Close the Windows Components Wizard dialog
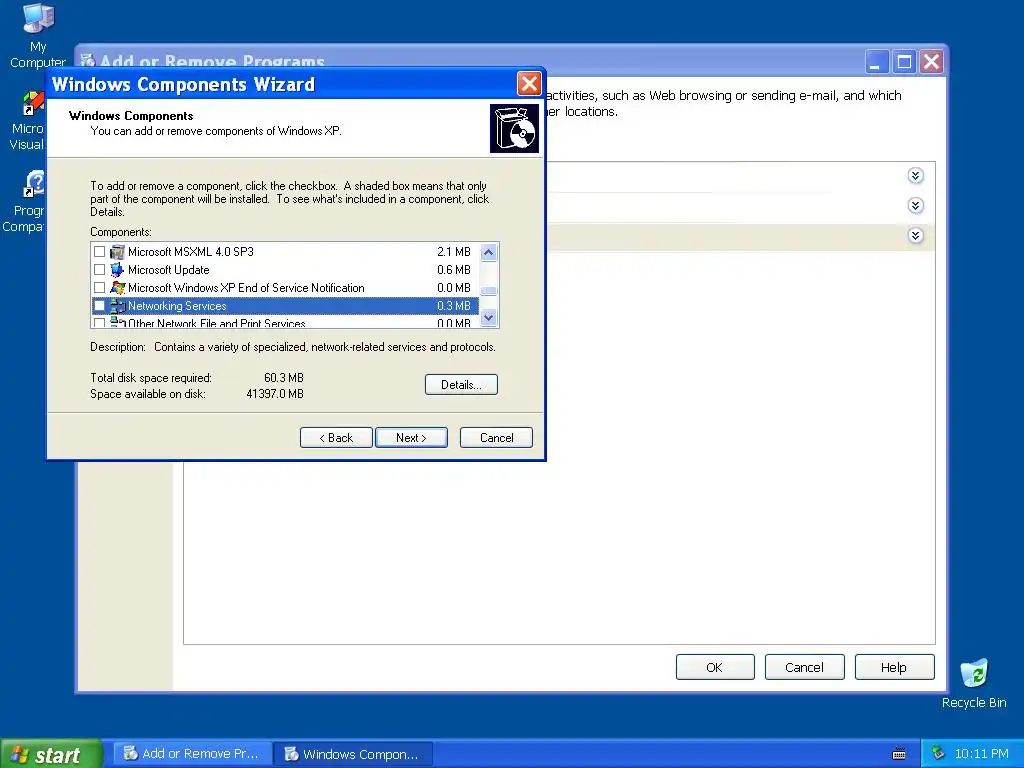Image resolution: width=1024 pixels, height=768 pixels. [529, 84]
